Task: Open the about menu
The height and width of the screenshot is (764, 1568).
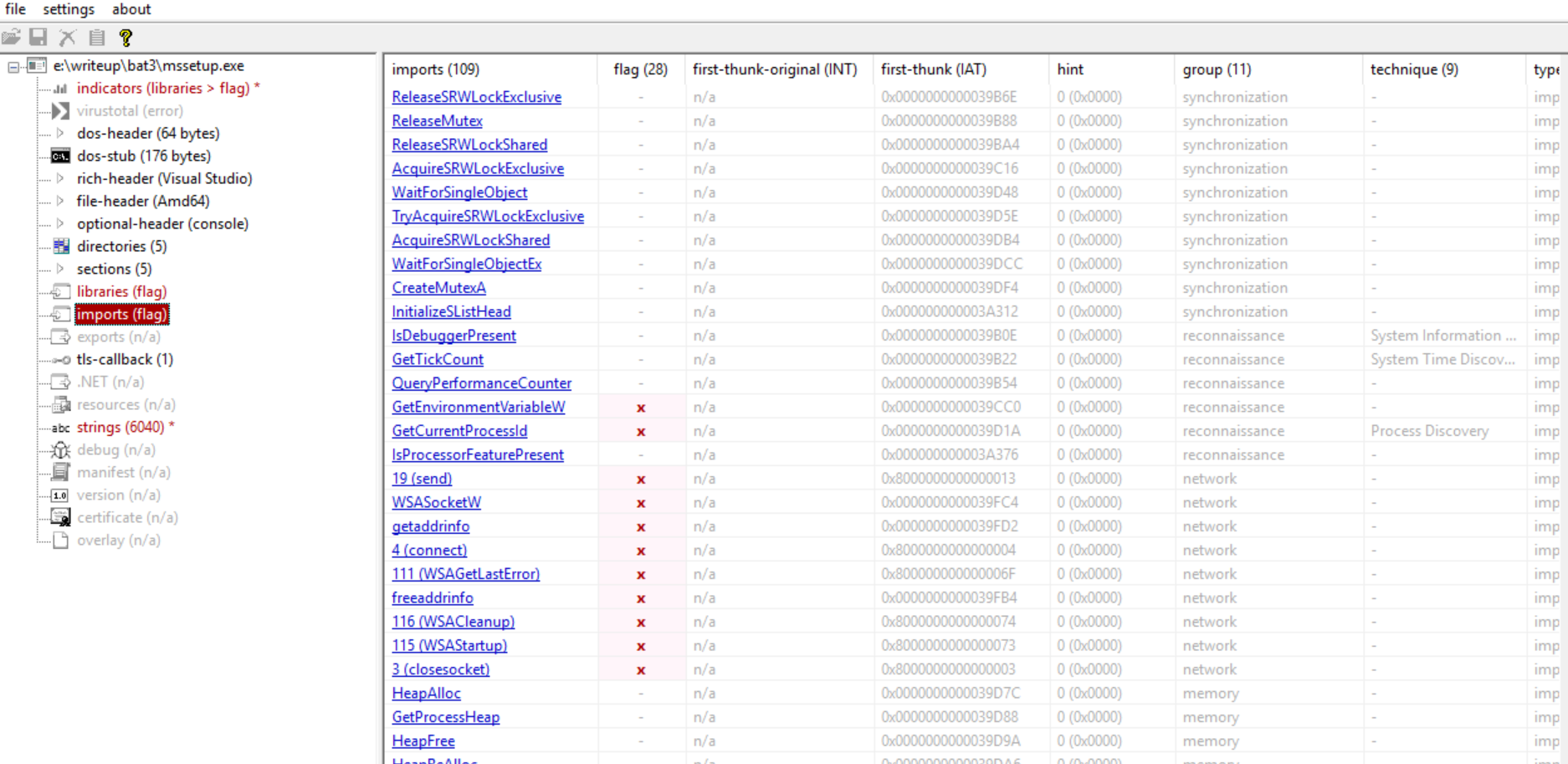Action: pyautogui.click(x=131, y=9)
